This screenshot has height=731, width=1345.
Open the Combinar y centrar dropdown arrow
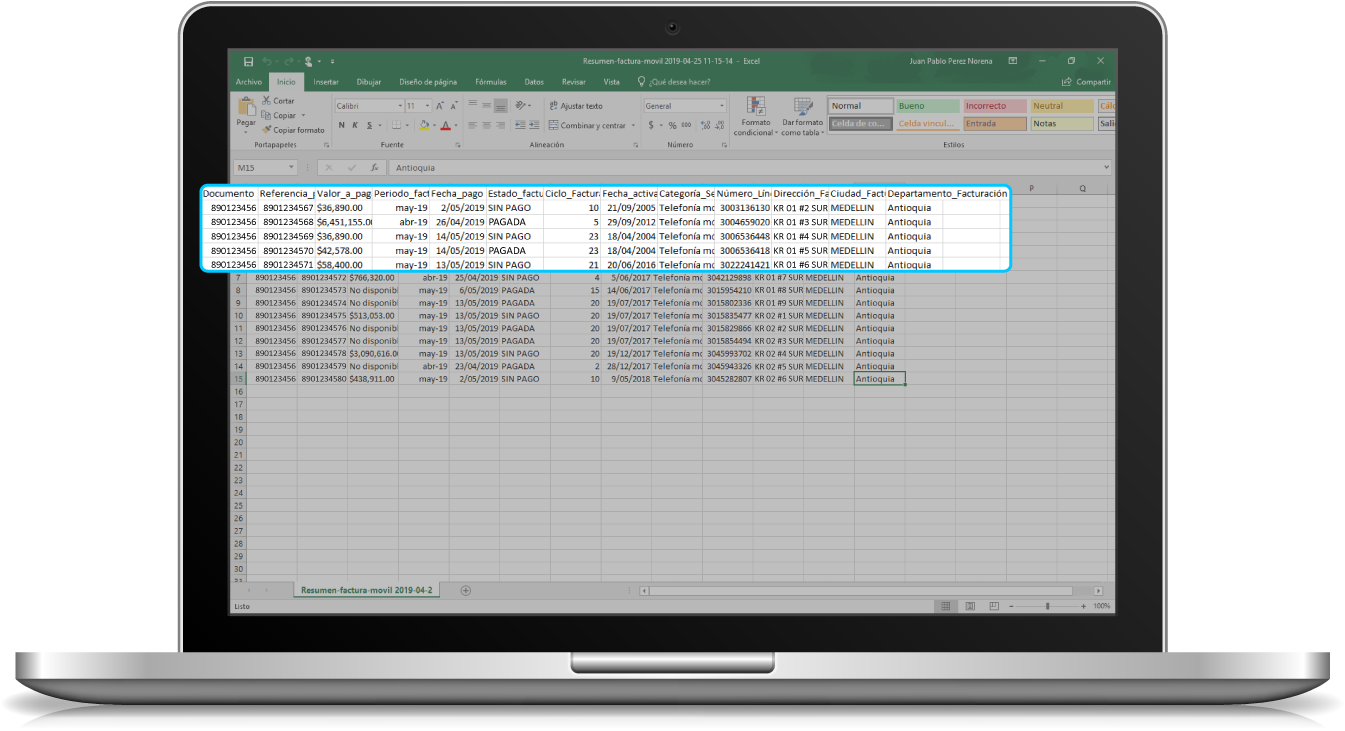(633, 125)
